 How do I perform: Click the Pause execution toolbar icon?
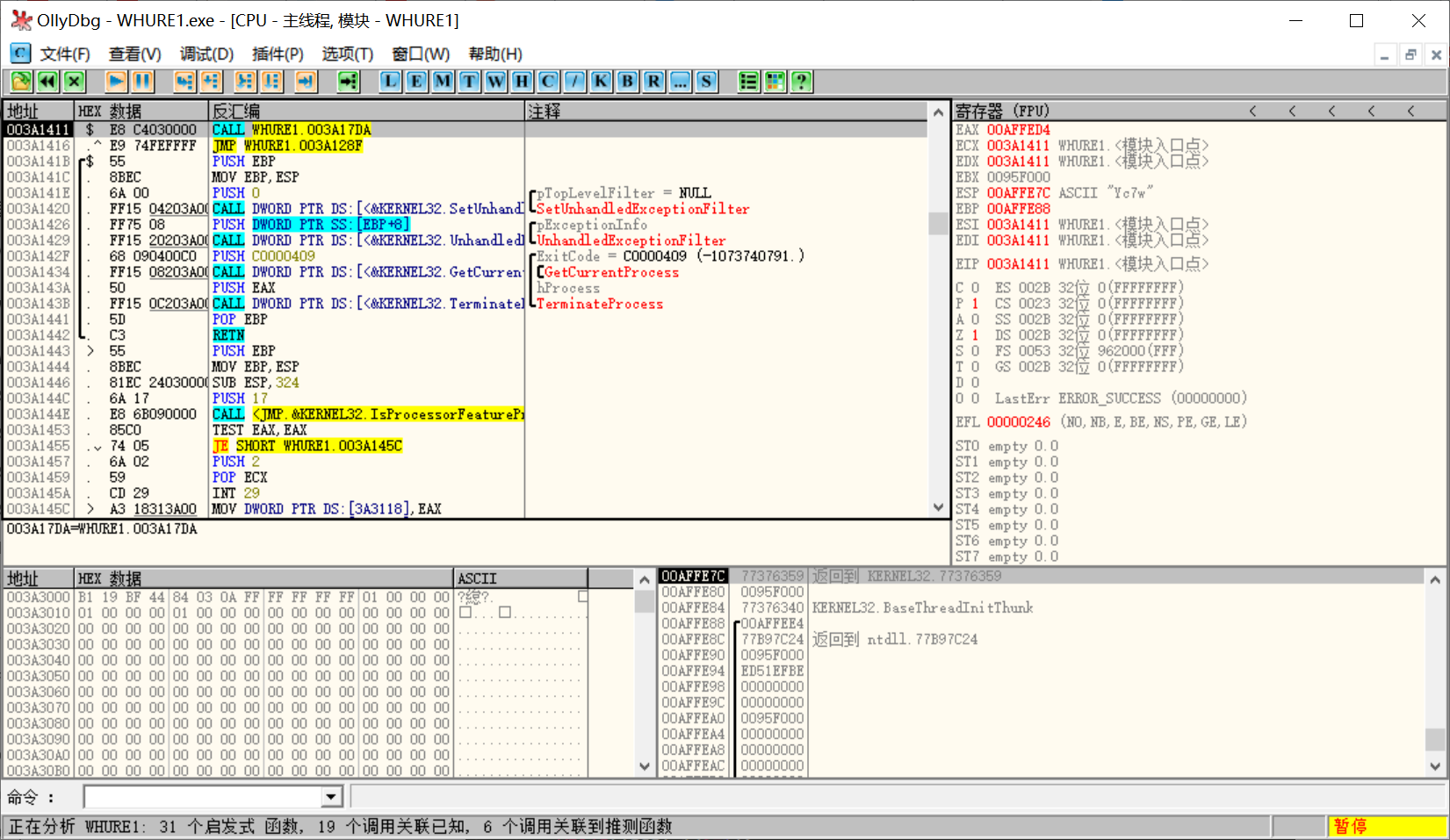point(142,82)
